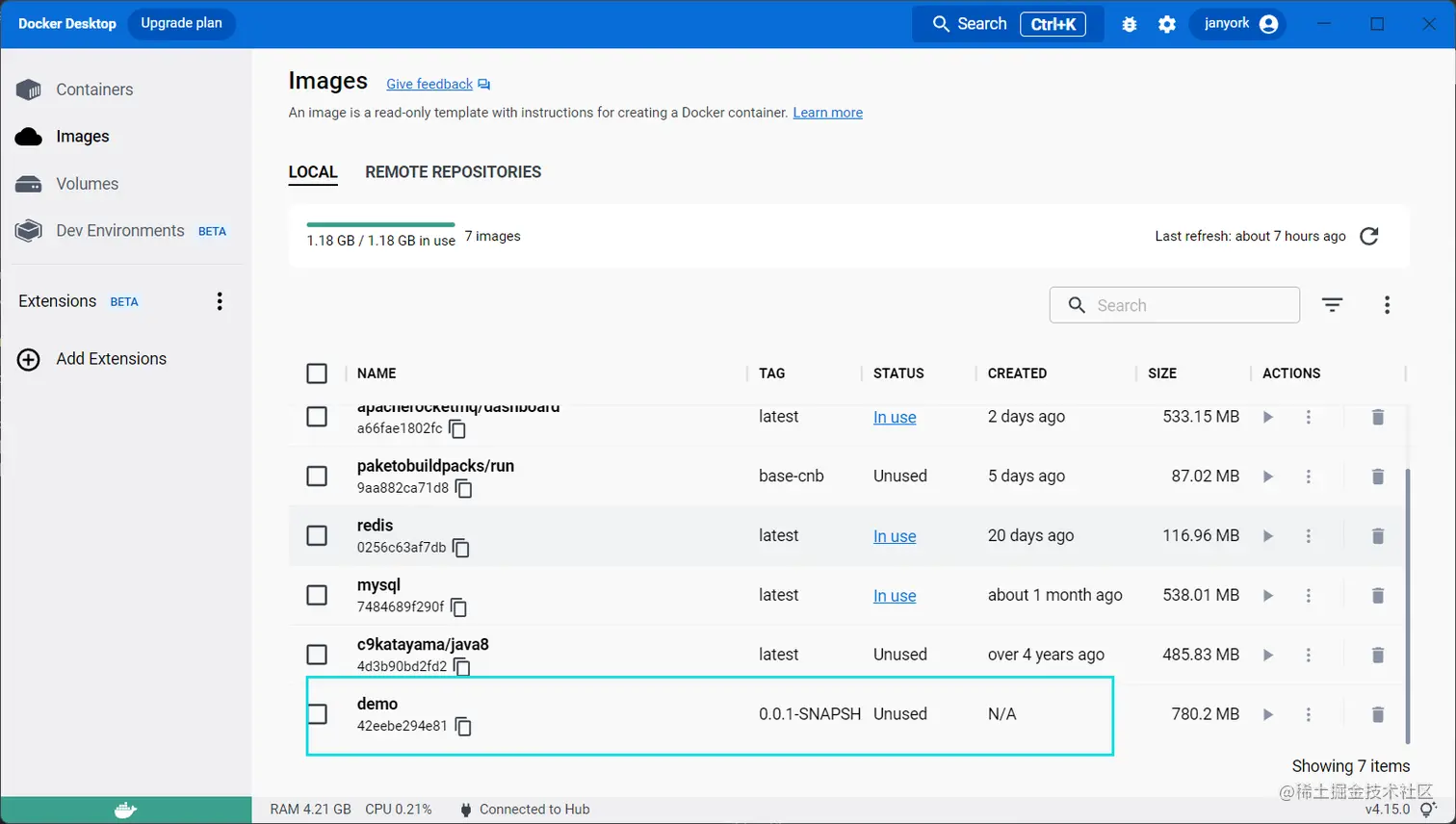
Task: Open Dev Environments in the sidebar
Action: 120,231
